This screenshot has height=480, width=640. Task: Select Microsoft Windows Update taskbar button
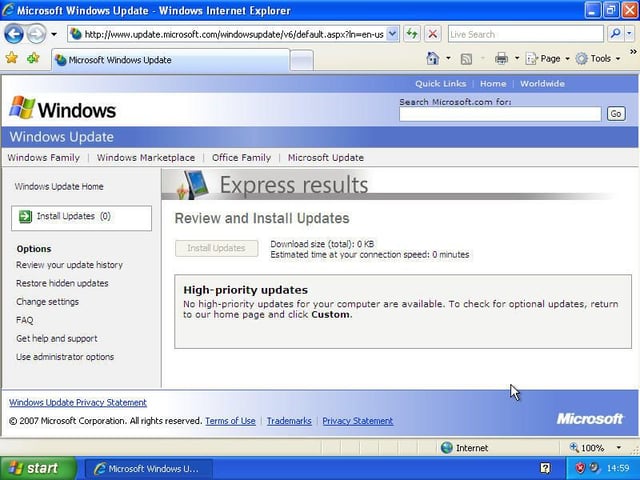pos(149,469)
